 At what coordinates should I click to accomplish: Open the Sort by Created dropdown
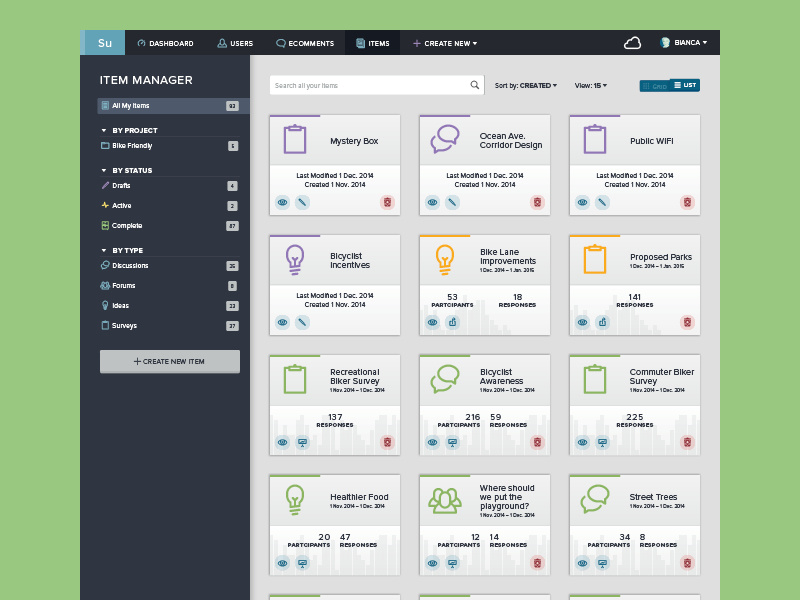(526, 85)
